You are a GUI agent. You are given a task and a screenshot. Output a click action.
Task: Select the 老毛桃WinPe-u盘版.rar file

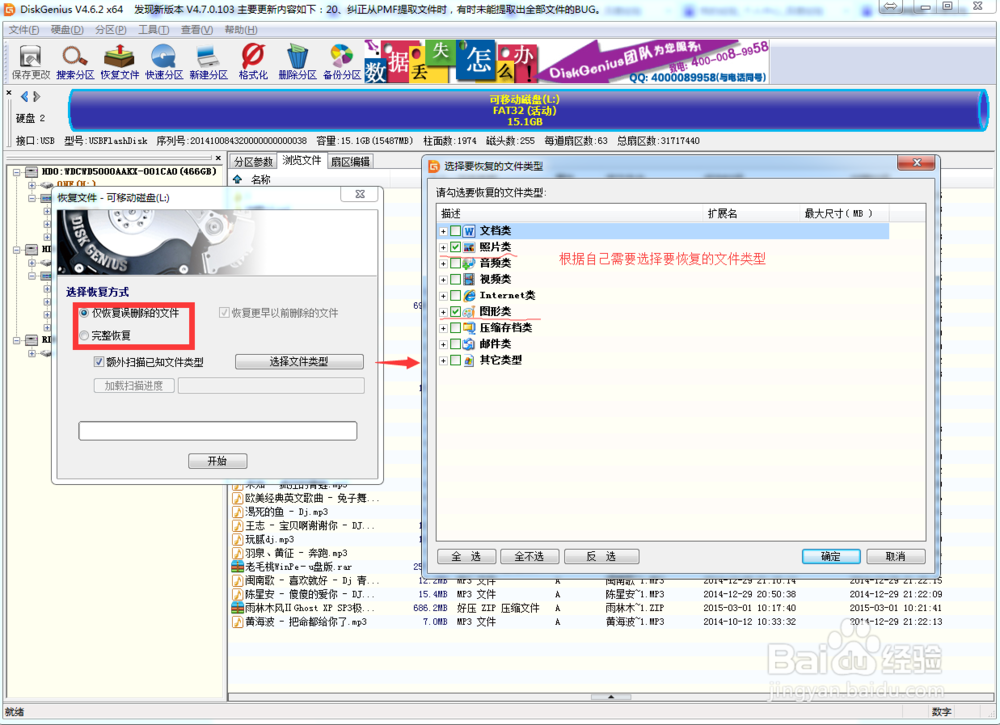click(298, 567)
